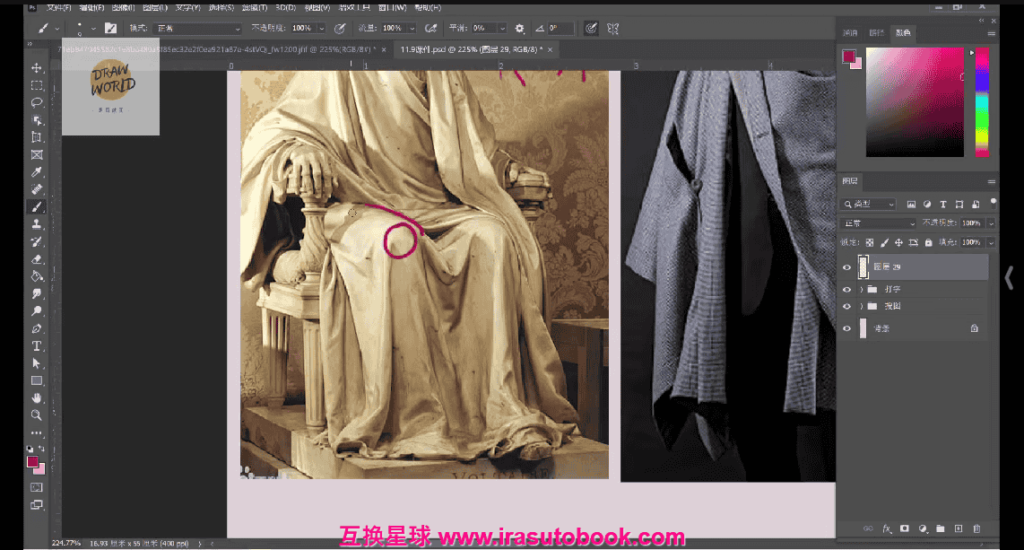This screenshot has width=1024, height=550.
Task: Toggle lock transparent pixels
Action: (x=870, y=242)
